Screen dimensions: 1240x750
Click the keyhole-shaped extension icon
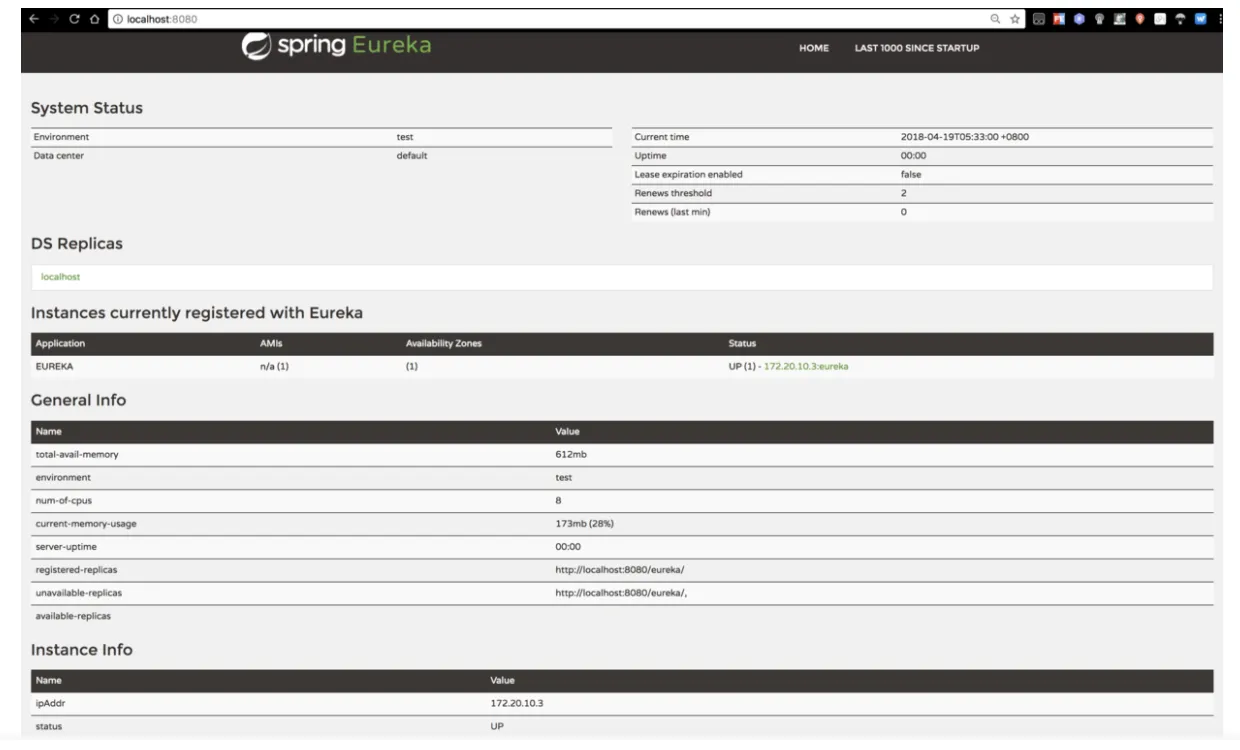1100,18
